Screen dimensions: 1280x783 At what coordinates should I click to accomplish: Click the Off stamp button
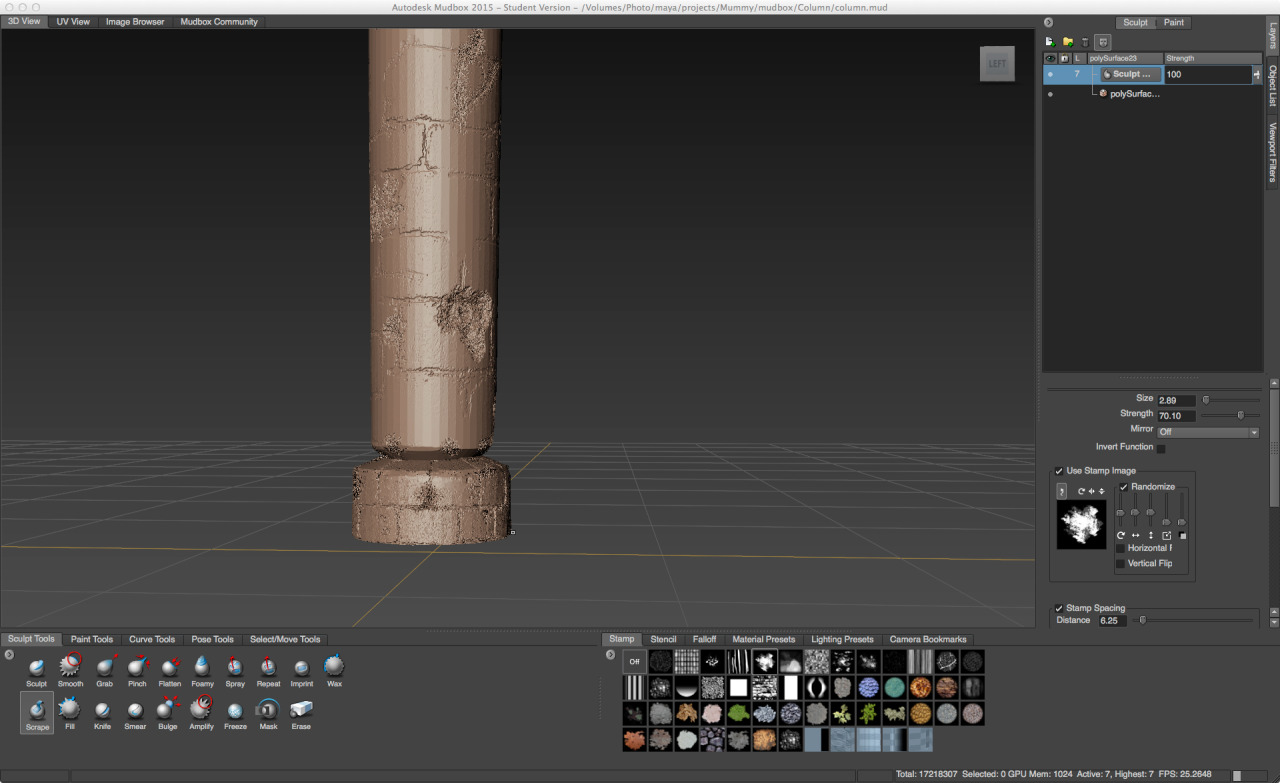[x=634, y=661]
